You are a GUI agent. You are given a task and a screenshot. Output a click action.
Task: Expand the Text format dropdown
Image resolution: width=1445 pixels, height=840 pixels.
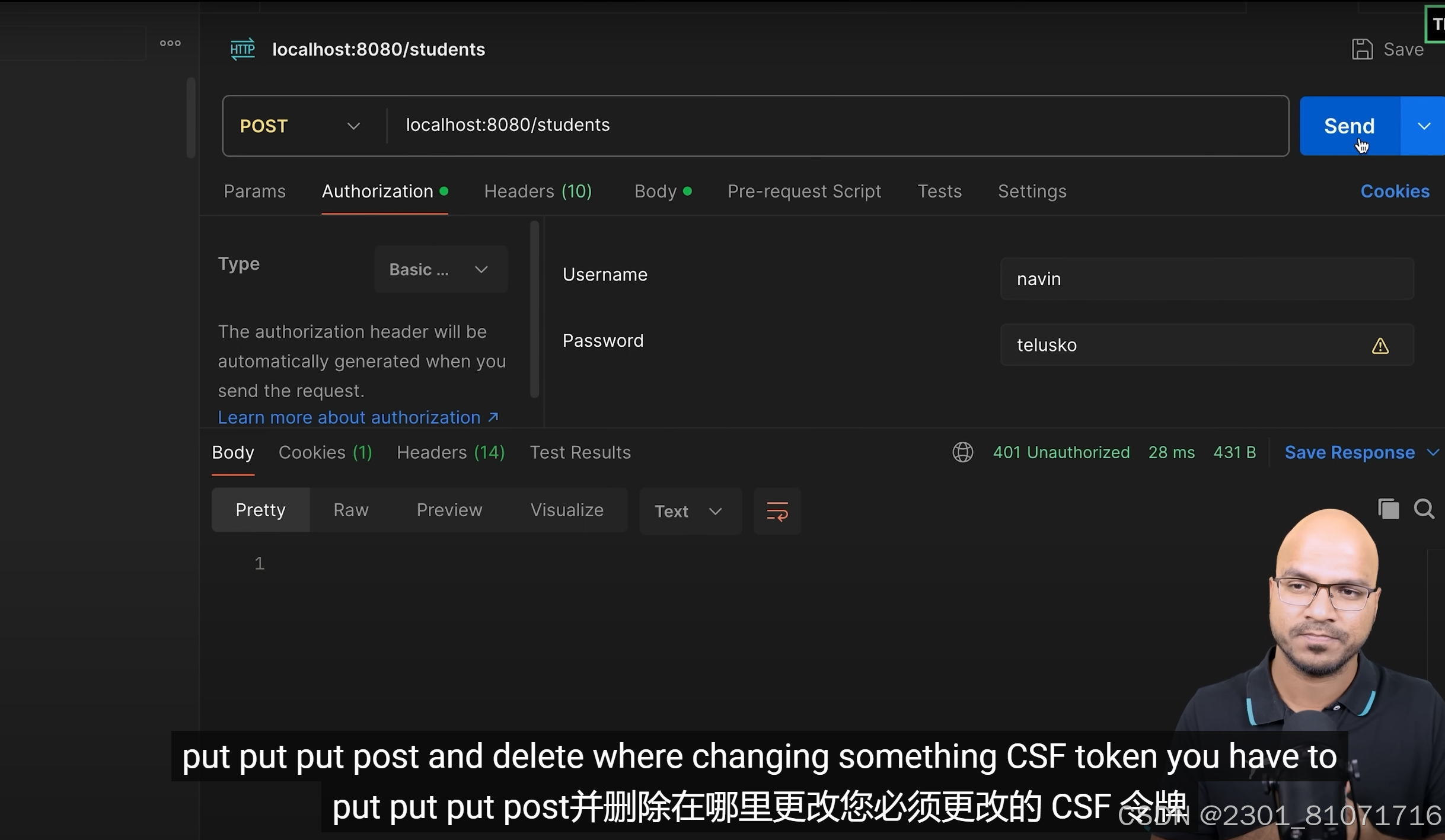tap(689, 511)
